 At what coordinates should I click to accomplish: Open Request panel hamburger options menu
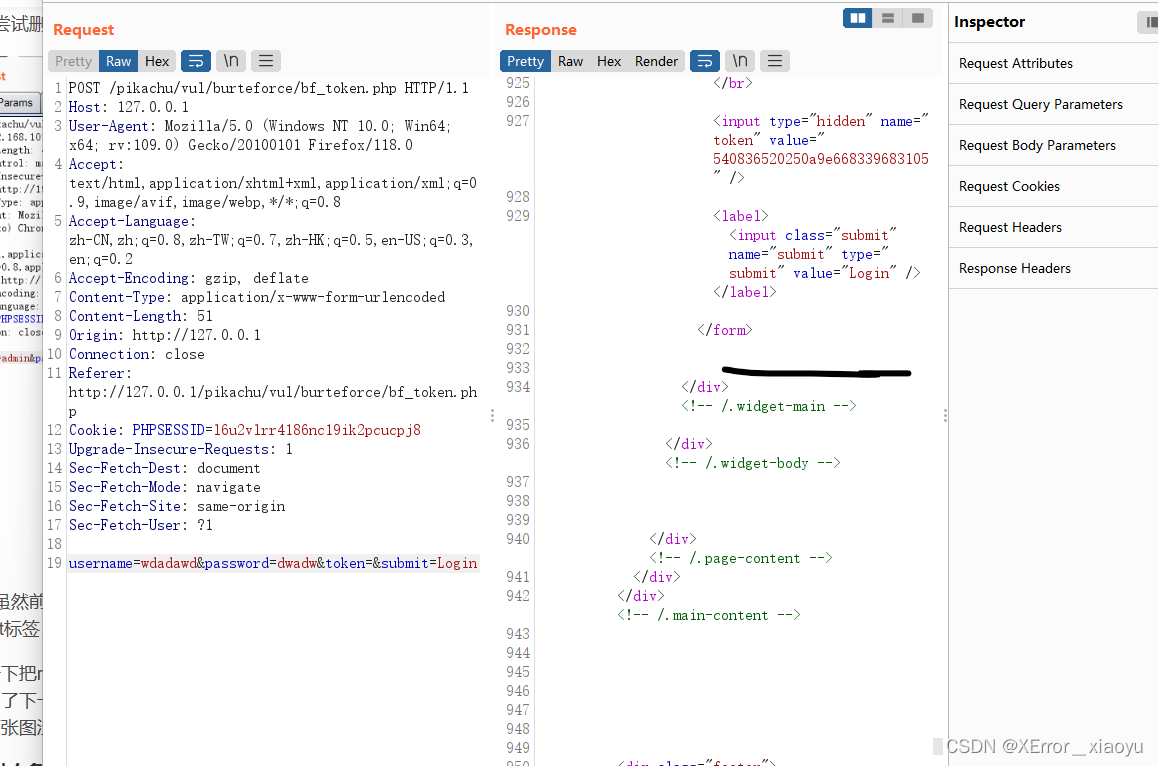[x=265, y=61]
